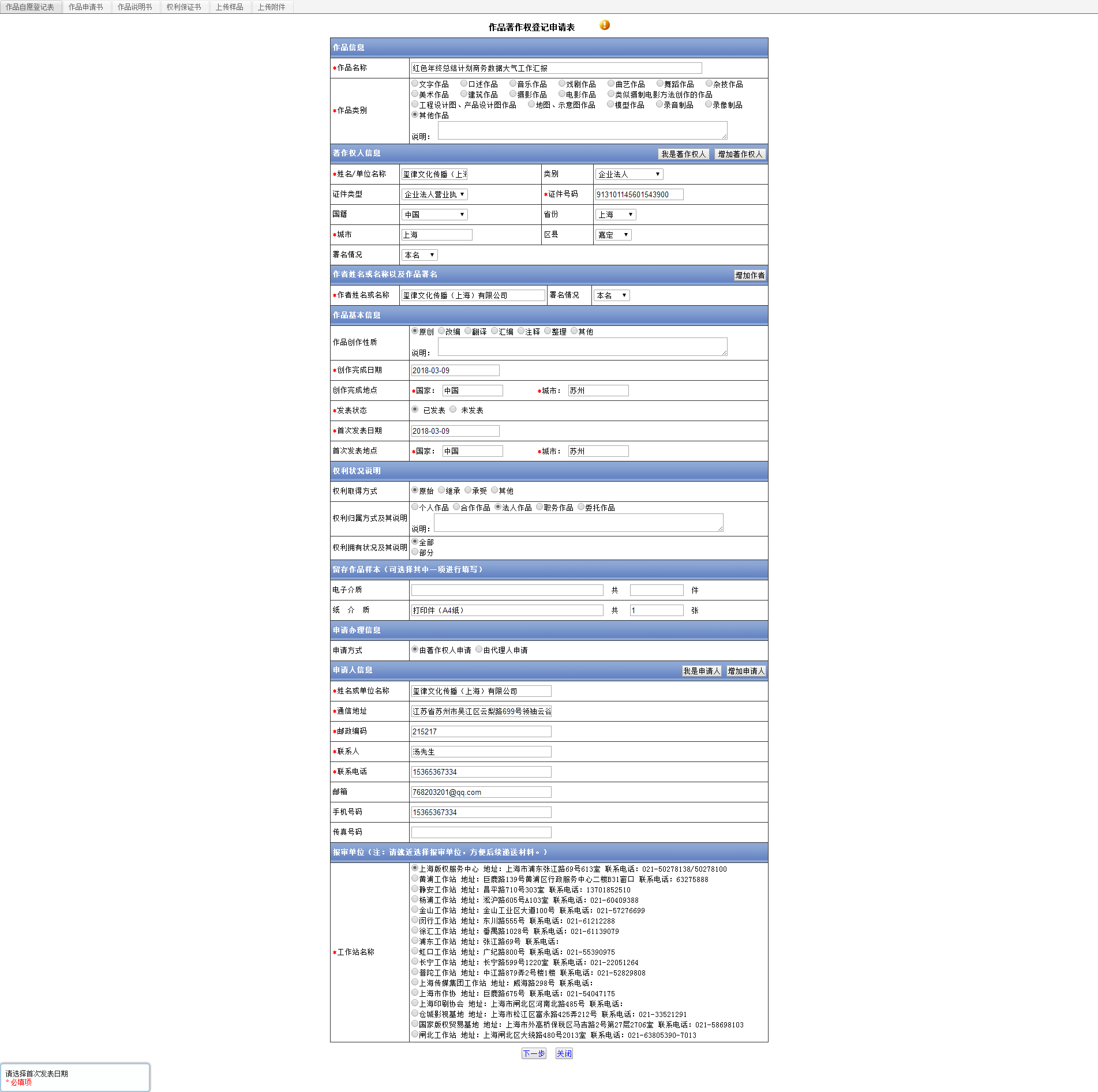
Task: Pick the 其他作品 category radio
Action: point(415,115)
